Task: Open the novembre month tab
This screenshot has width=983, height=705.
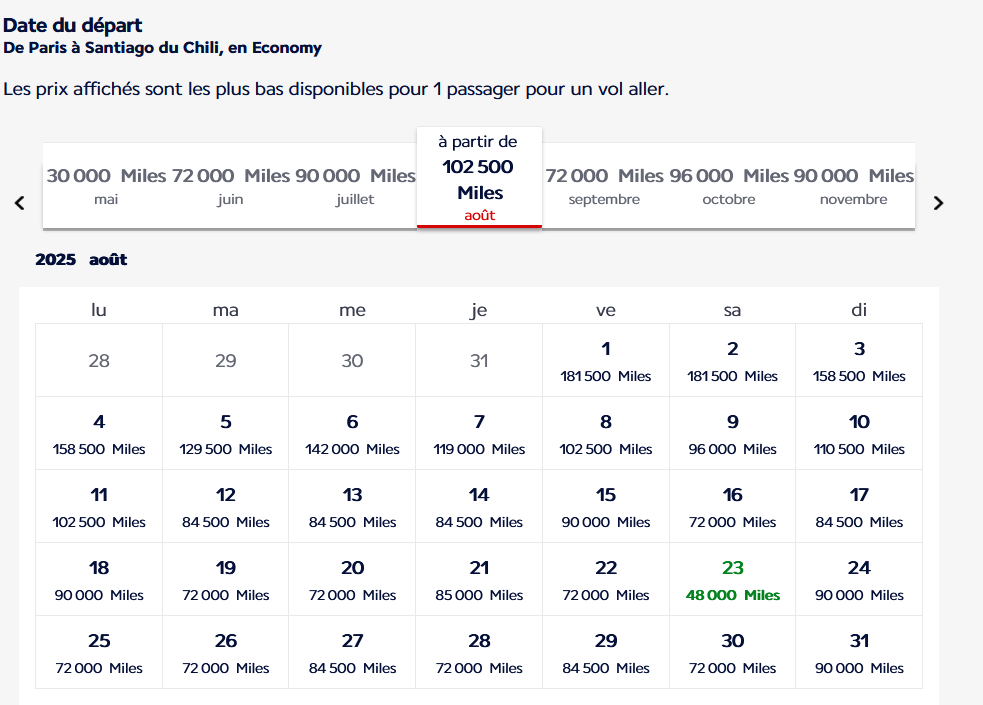Action: click(x=853, y=186)
